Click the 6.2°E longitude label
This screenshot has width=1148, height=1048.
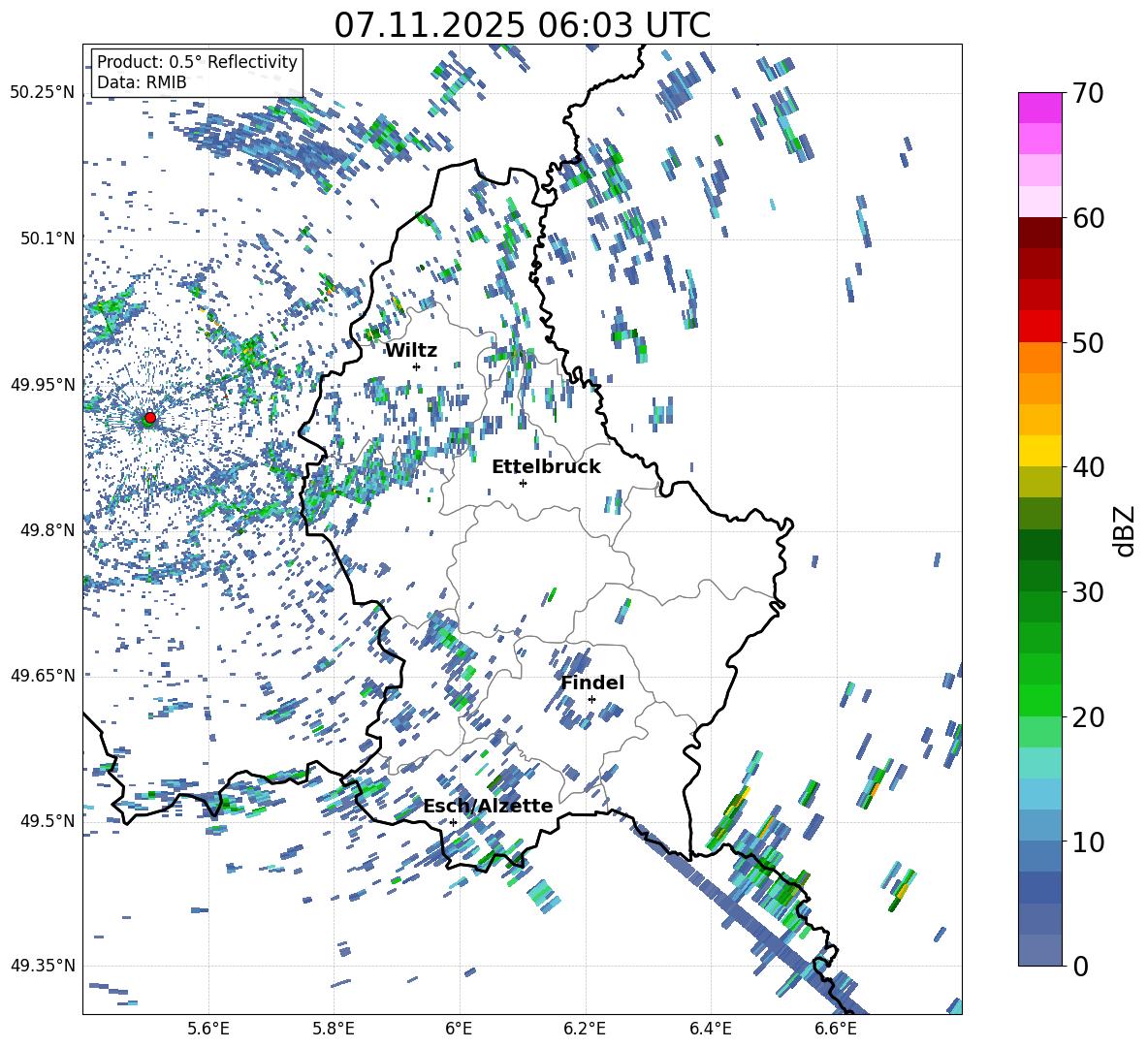[585, 1029]
